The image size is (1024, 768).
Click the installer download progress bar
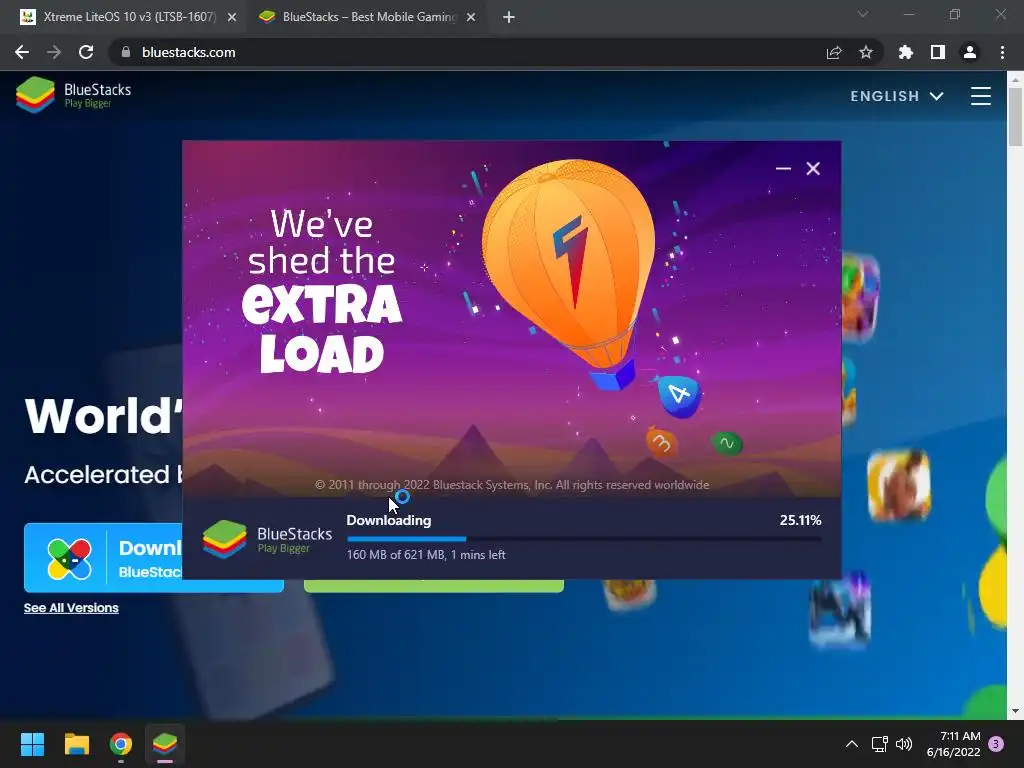584,539
